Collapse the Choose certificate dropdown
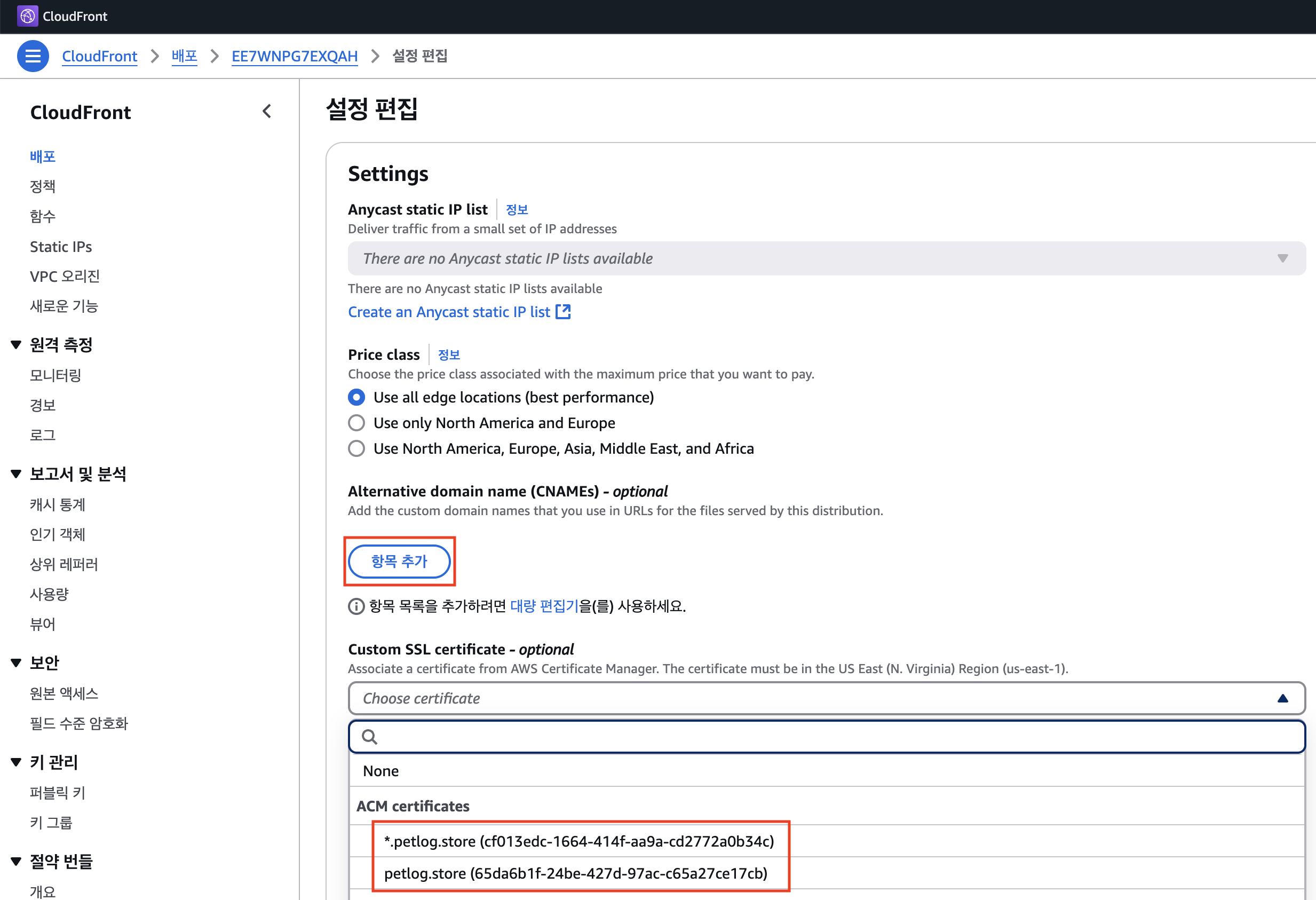 coord(1282,698)
